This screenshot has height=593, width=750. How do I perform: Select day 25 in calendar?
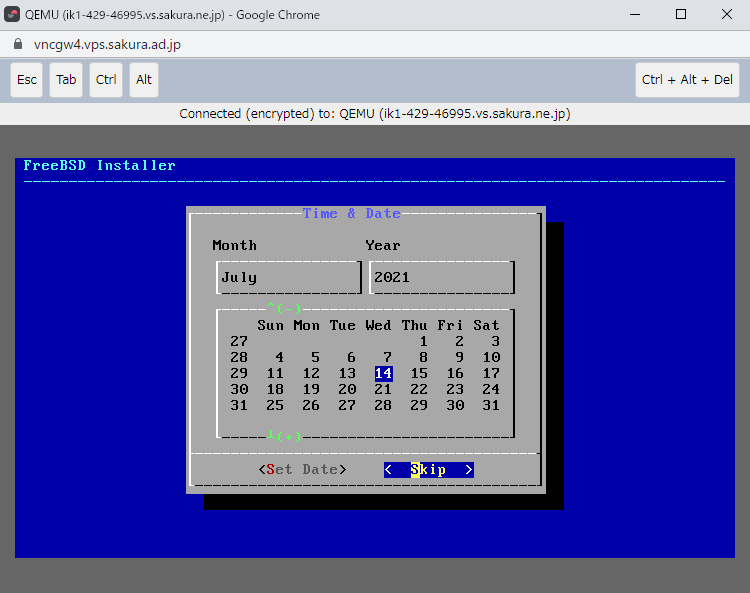pos(275,406)
